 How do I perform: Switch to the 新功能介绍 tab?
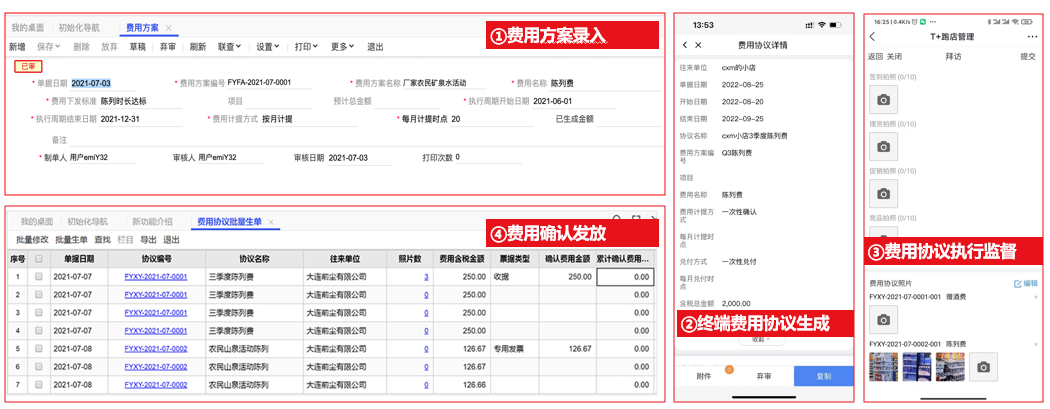point(152,222)
